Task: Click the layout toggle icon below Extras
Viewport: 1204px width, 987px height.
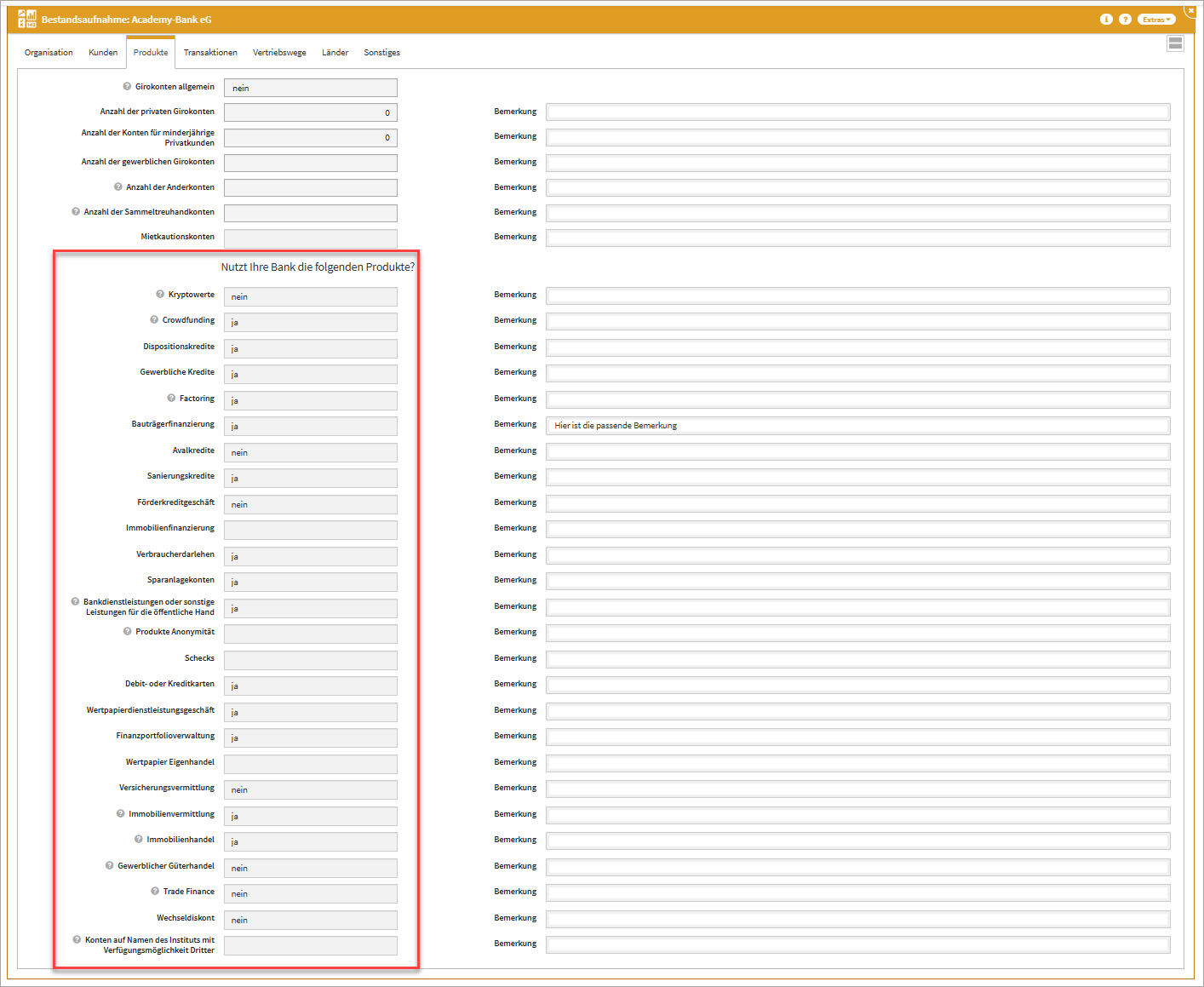Action: coord(1175,43)
